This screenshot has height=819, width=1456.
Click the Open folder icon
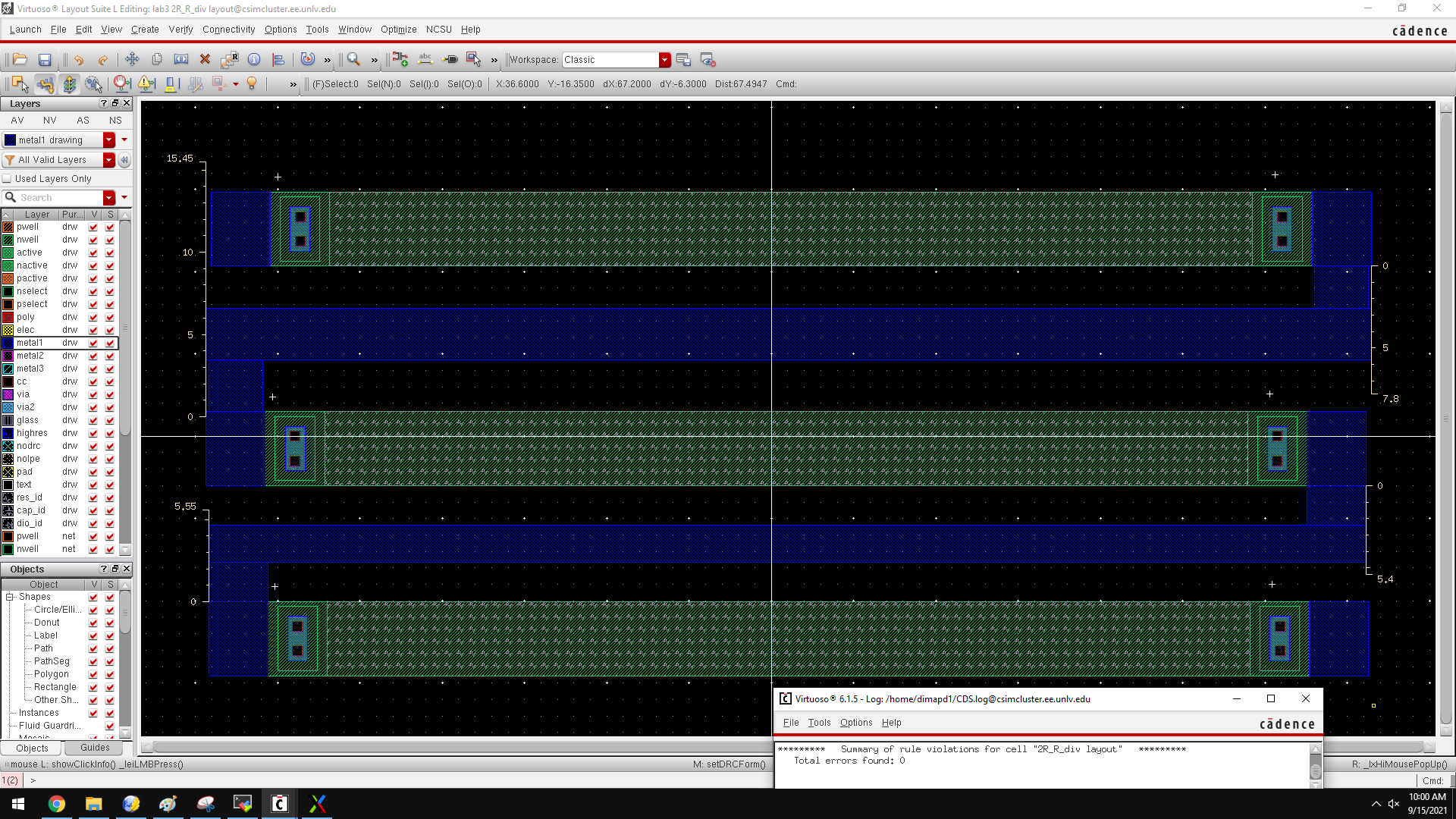[20, 60]
